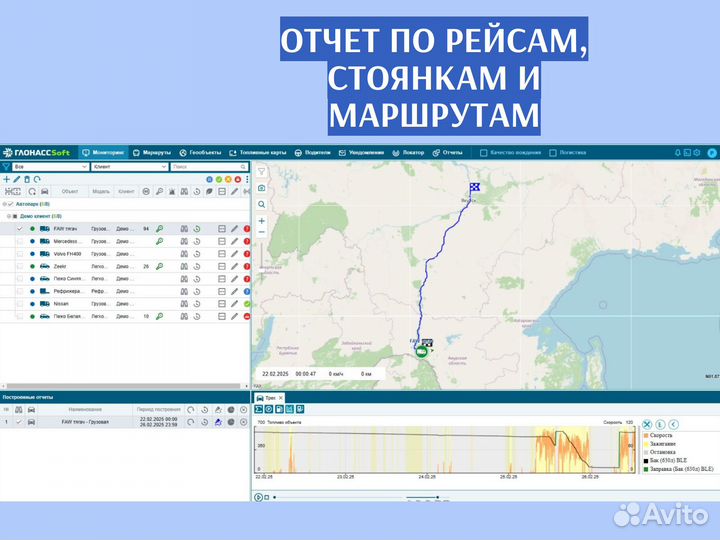The width and height of the screenshot is (720, 540).
Task: Click the sigma summary icon in track toolbar
Action: click(x=259, y=409)
